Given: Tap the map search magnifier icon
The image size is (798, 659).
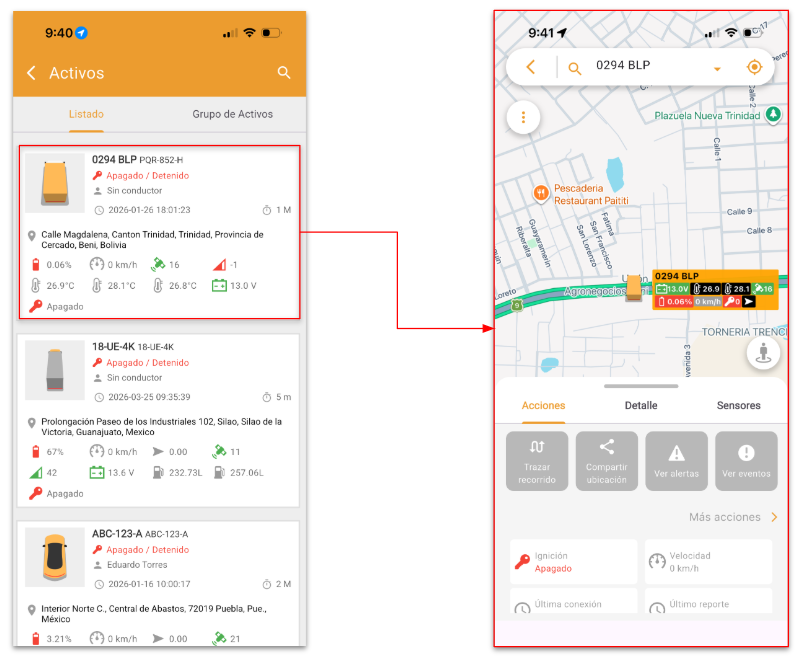Looking at the screenshot, I should pyautogui.click(x=575, y=68).
